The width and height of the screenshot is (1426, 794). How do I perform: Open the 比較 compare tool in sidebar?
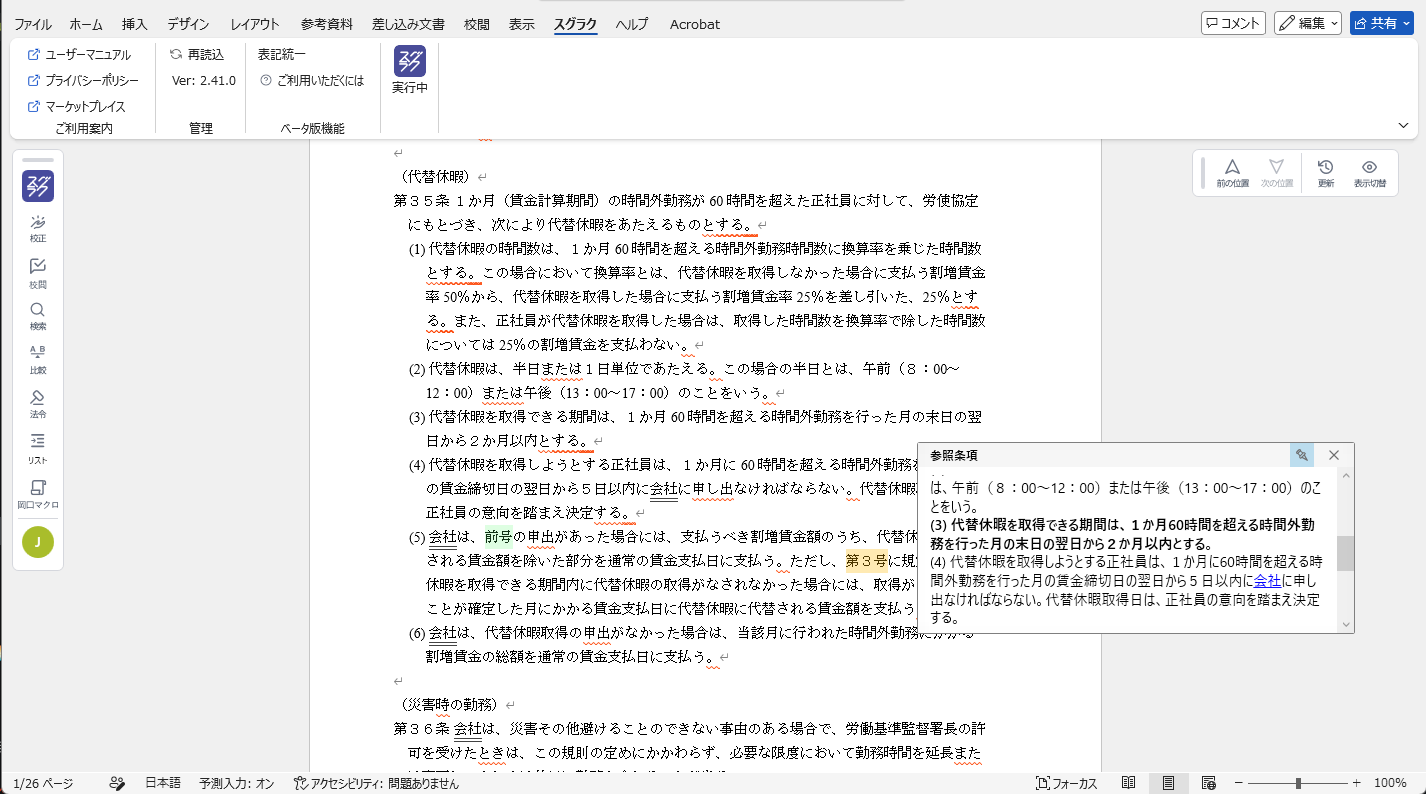coord(38,359)
